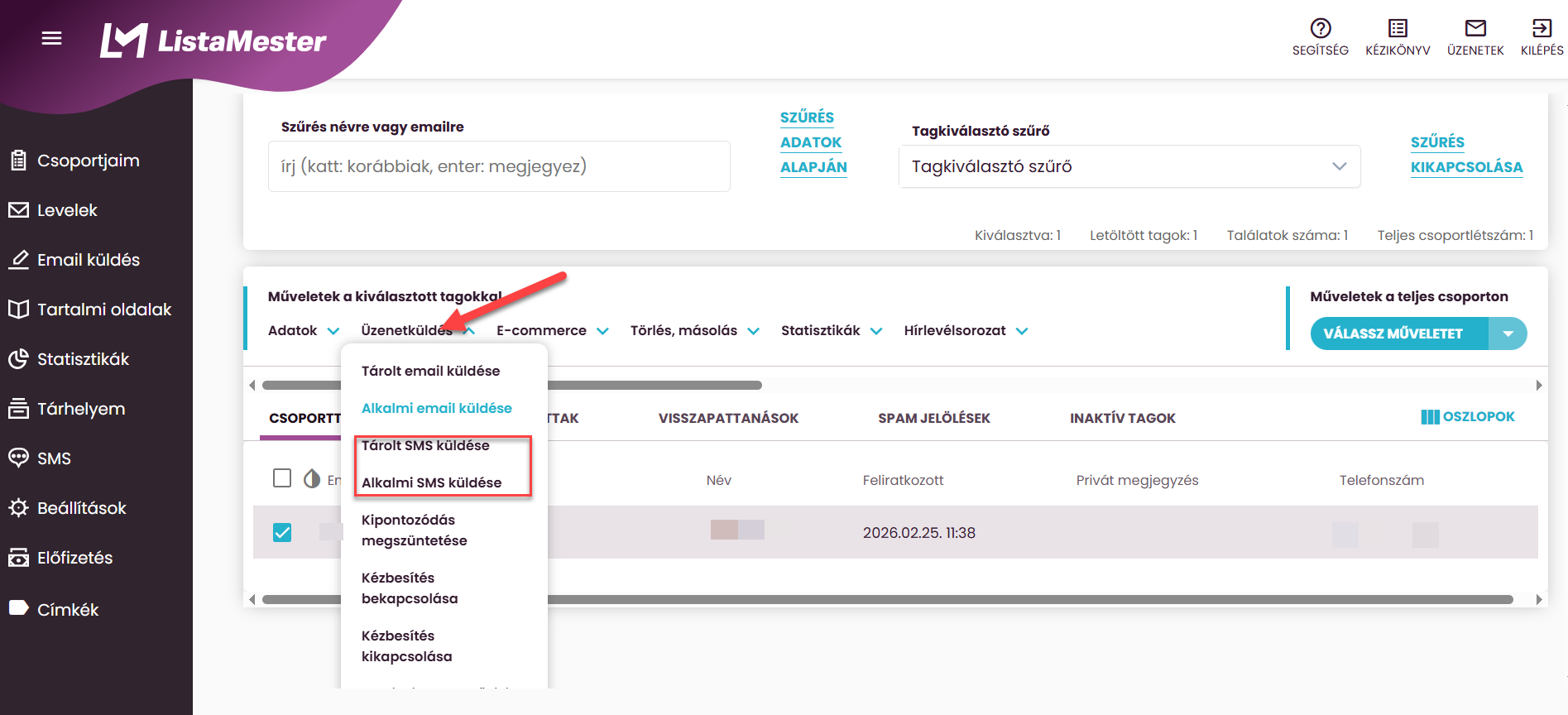Click the Név column header
Screen dimensions: 1568x715
[x=718, y=480]
